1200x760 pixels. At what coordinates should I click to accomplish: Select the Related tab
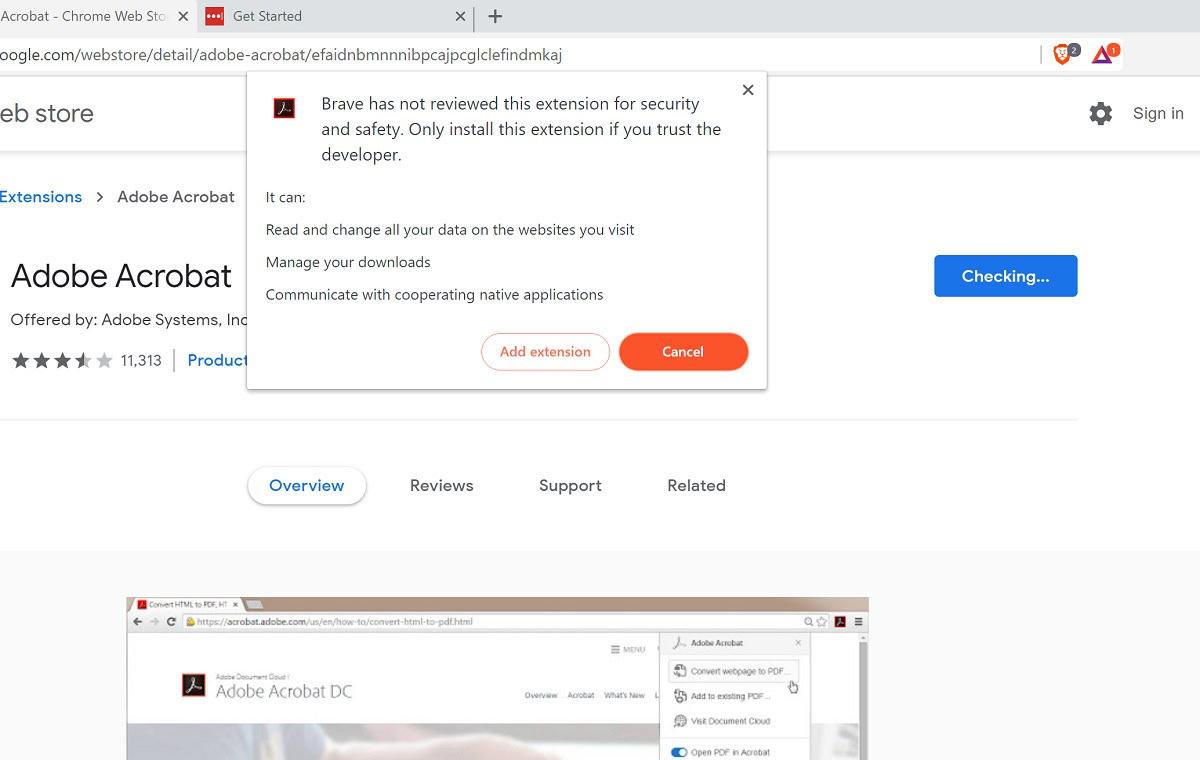pyautogui.click(x=696, y=485)
